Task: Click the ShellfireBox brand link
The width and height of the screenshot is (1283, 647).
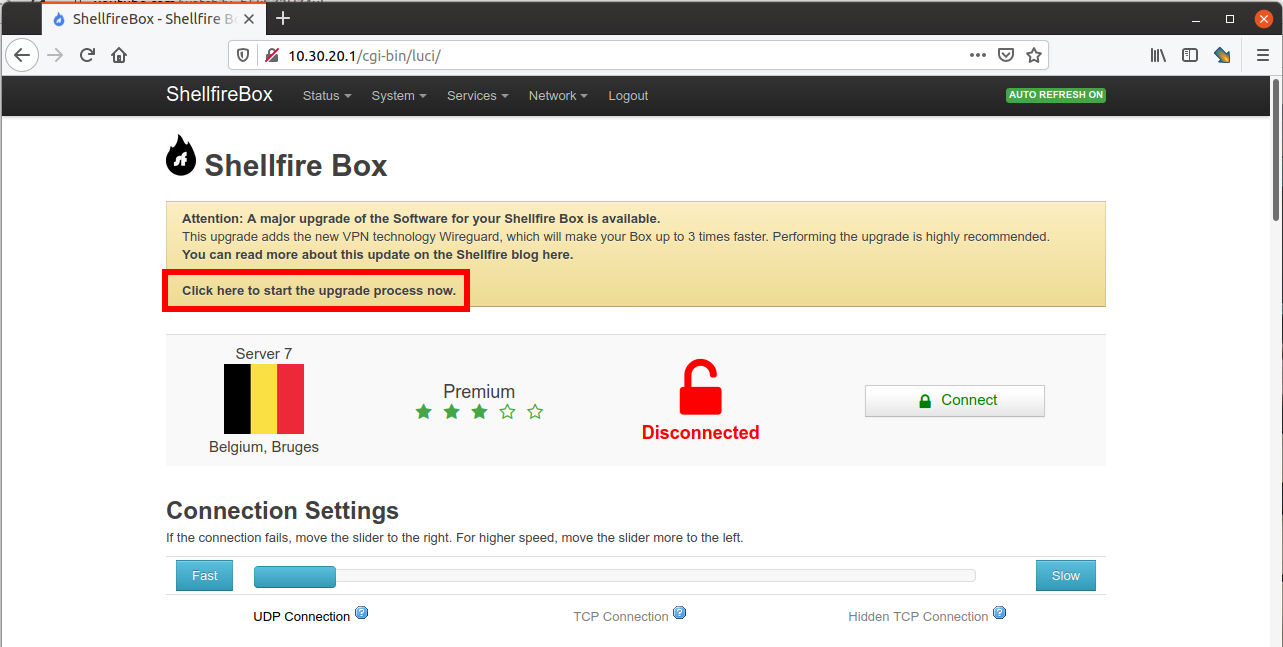Action: [219, 95]
